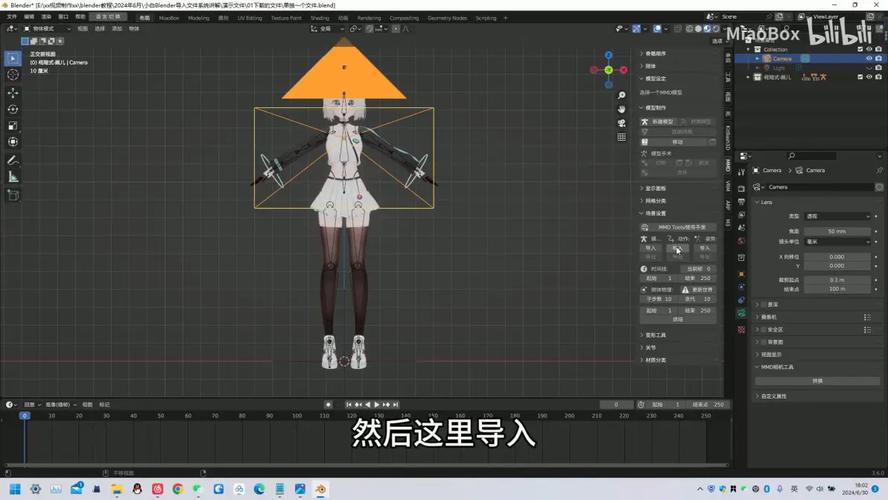Click the MMD Tools manual button

point(678,227)
